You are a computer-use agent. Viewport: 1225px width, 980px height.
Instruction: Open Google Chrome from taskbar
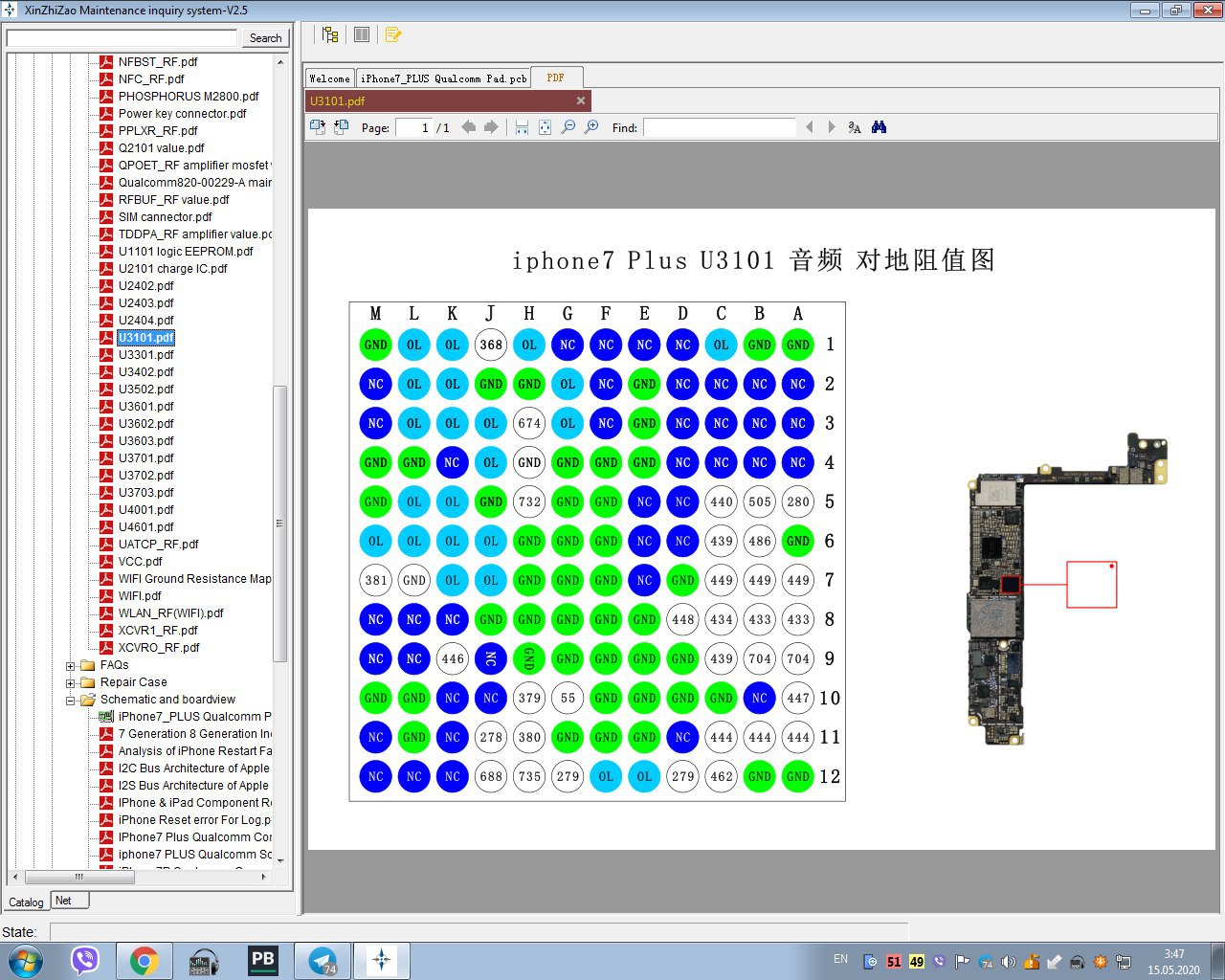coord(145,960)
